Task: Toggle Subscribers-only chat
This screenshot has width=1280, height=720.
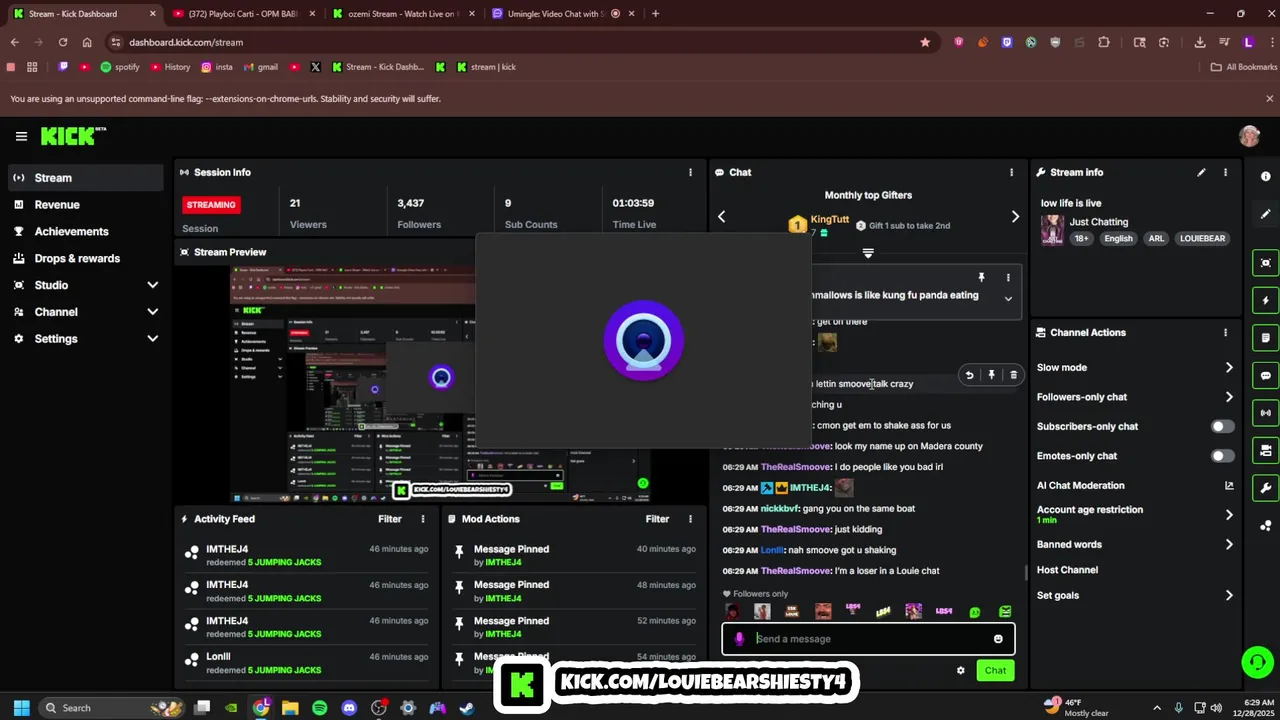Action: (1222, 426)
